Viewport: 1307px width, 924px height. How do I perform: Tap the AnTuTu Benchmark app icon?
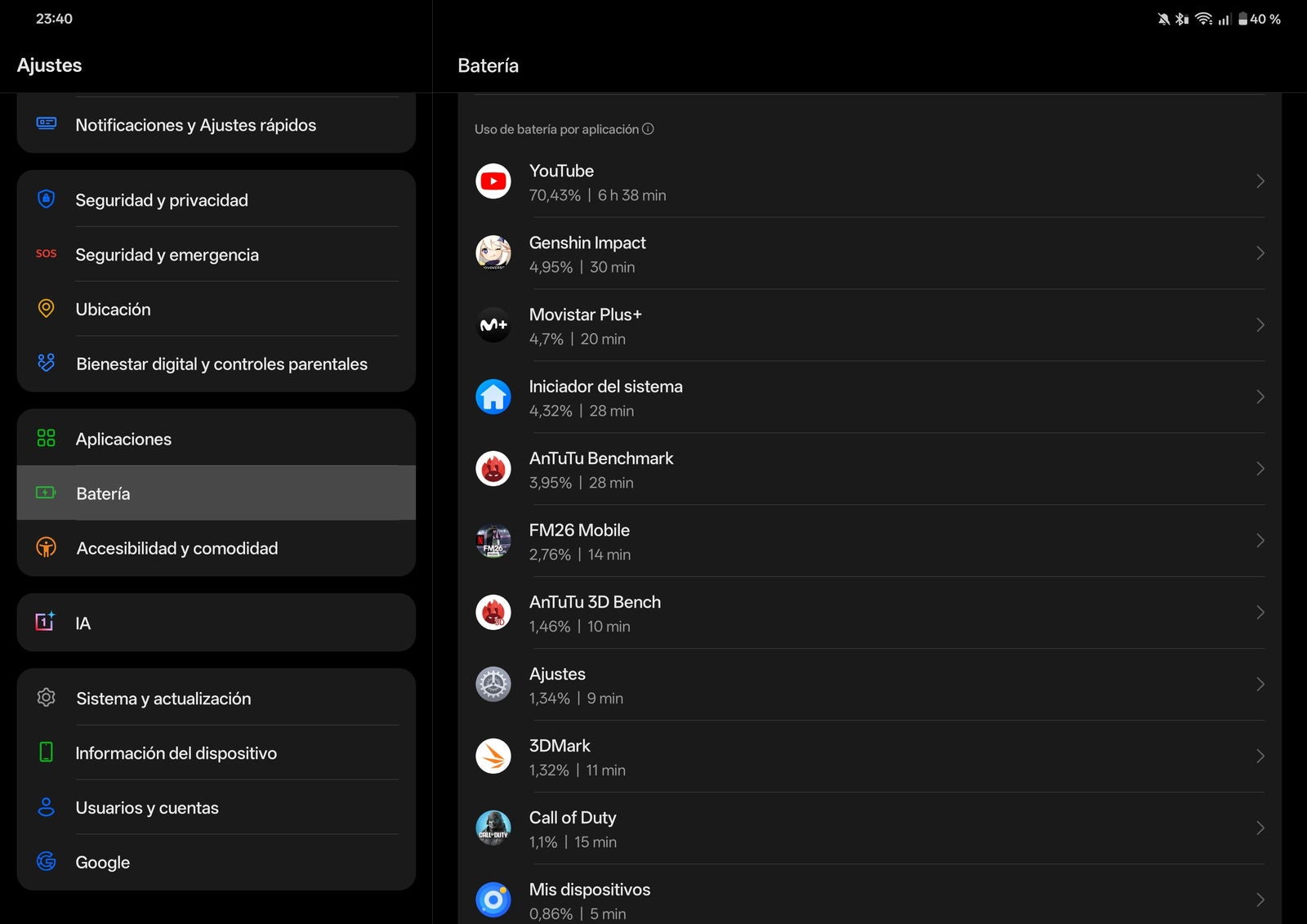(493, 469)
